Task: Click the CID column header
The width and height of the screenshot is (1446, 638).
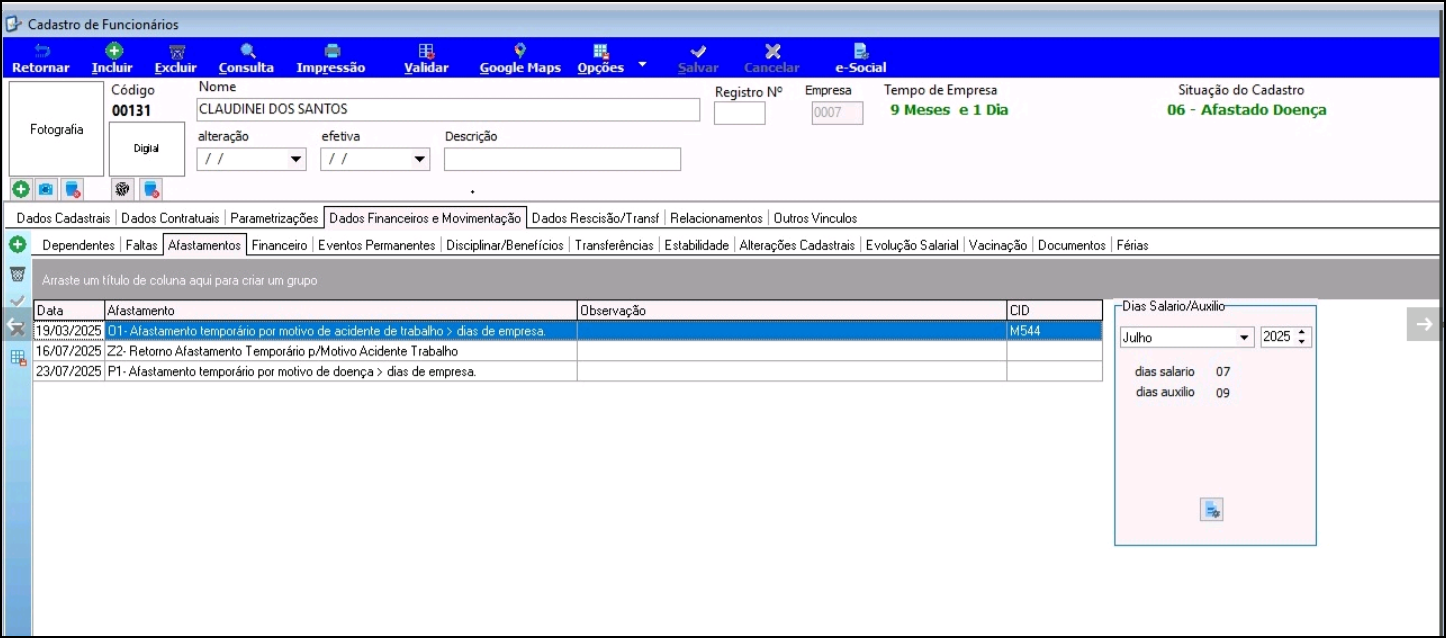Action: pos(1054,311)
